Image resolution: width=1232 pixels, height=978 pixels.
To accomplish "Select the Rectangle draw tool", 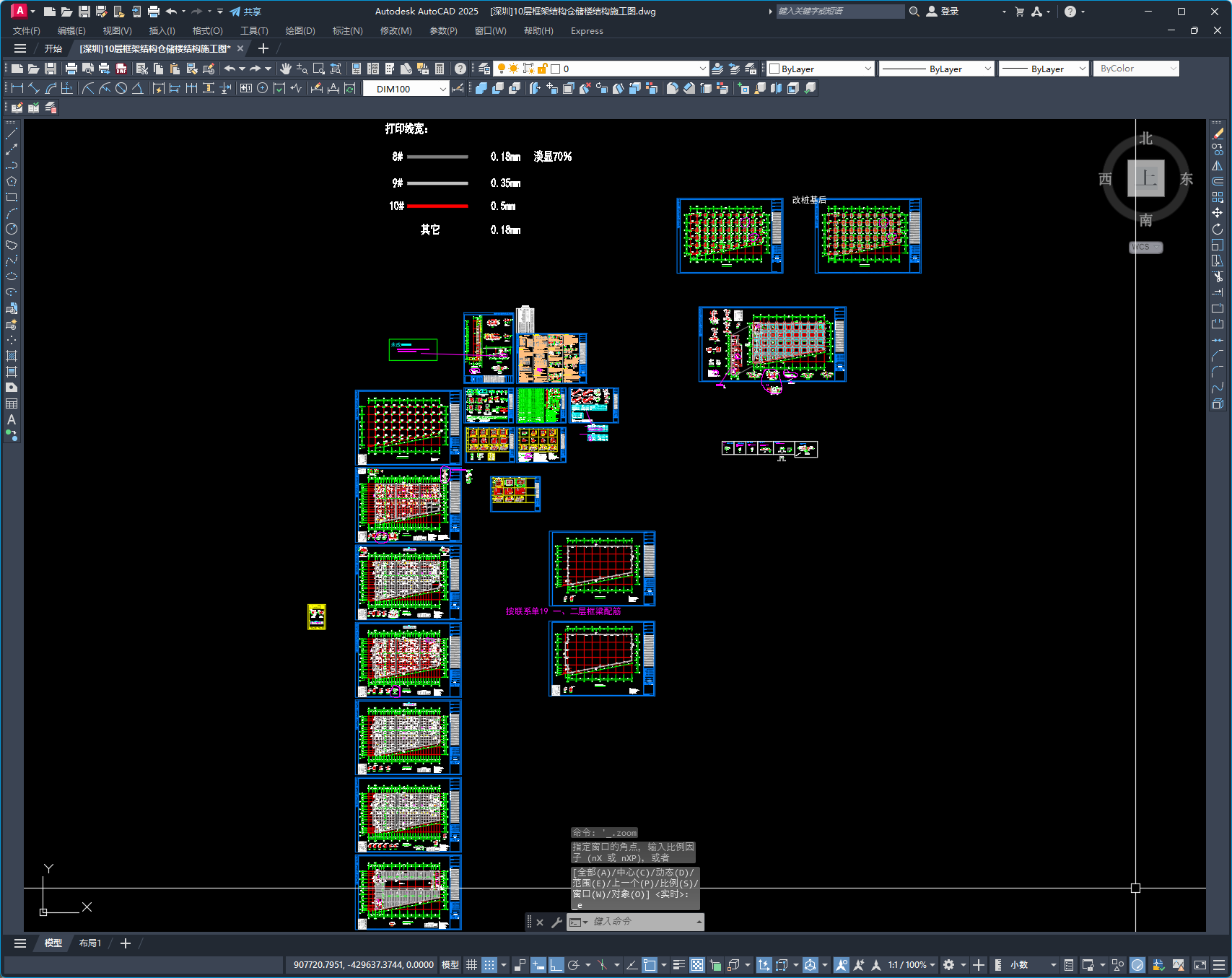I will (12, 197).
